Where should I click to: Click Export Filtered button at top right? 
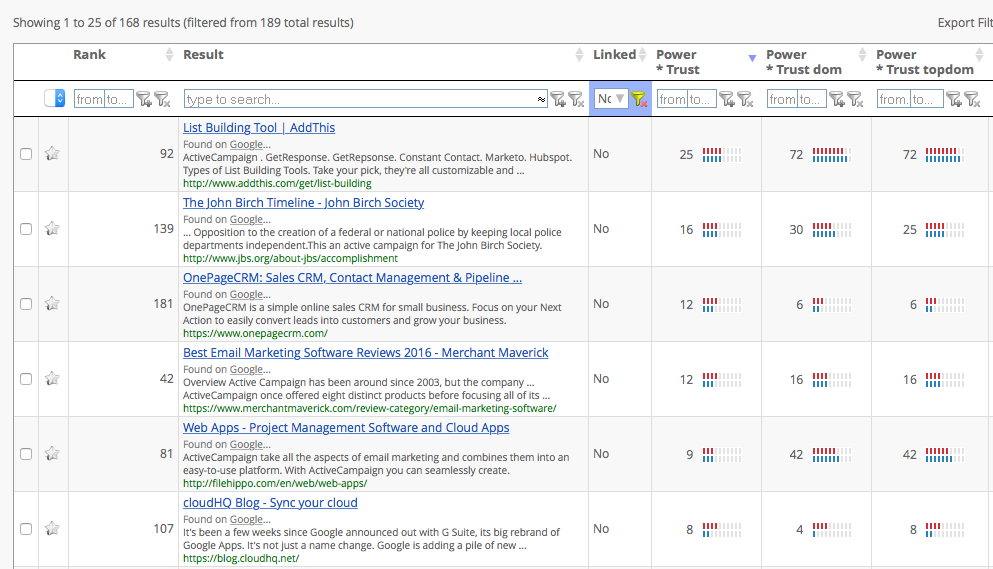click(965, 23)
